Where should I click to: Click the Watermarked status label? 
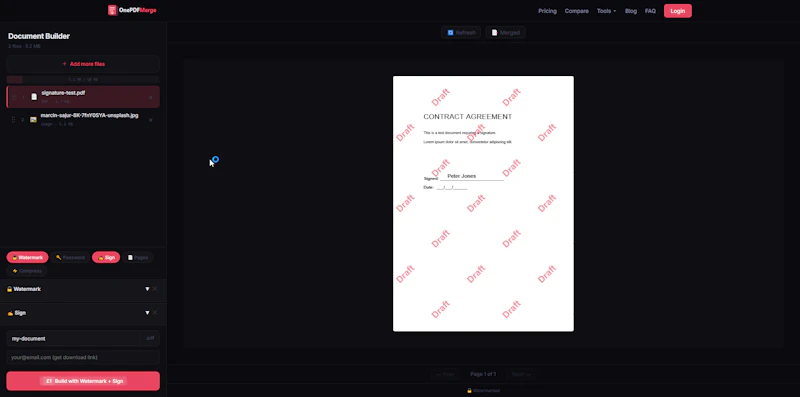[x=483, y=390]
